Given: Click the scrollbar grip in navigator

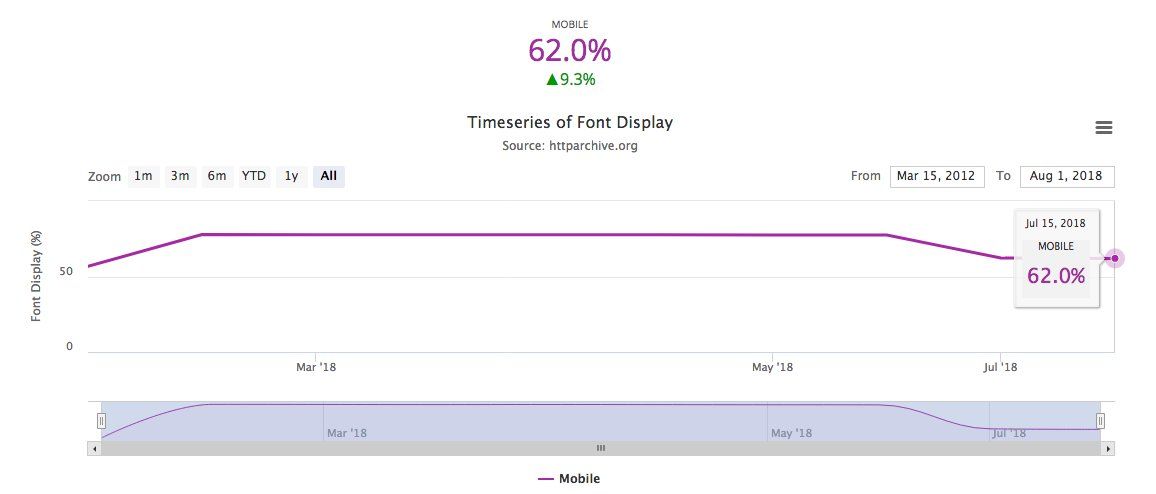Looking at the screenshot, I should coord(601,448).
